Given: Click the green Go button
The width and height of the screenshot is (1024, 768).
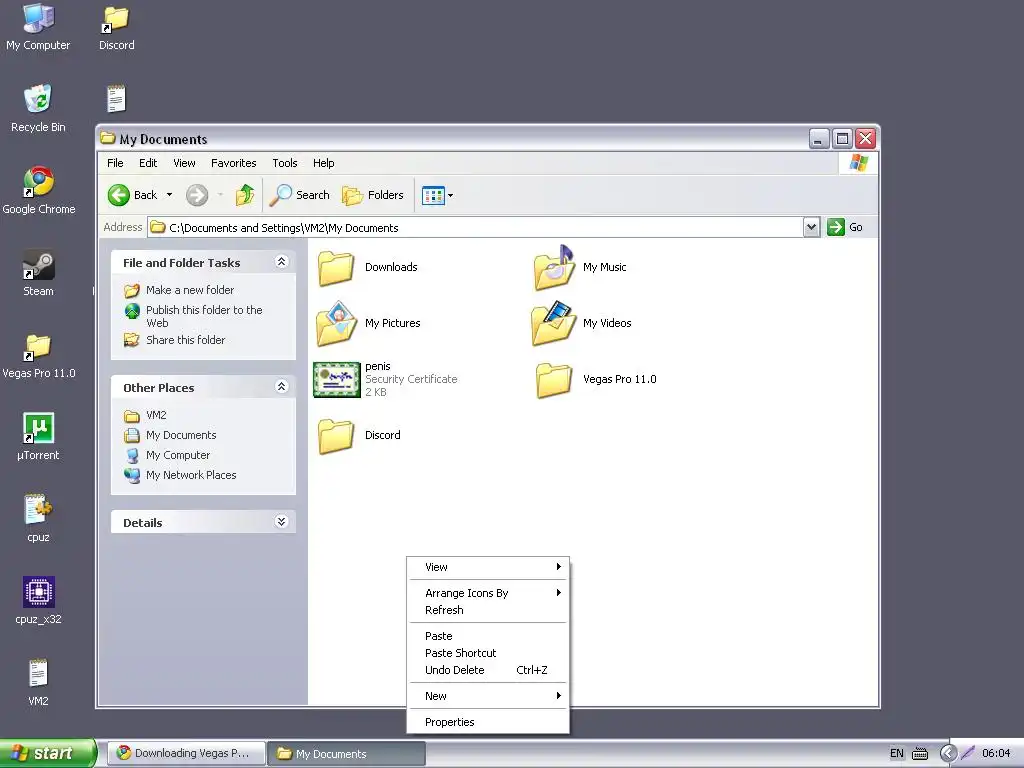Looking at the screenshot, I should point(845,227).
